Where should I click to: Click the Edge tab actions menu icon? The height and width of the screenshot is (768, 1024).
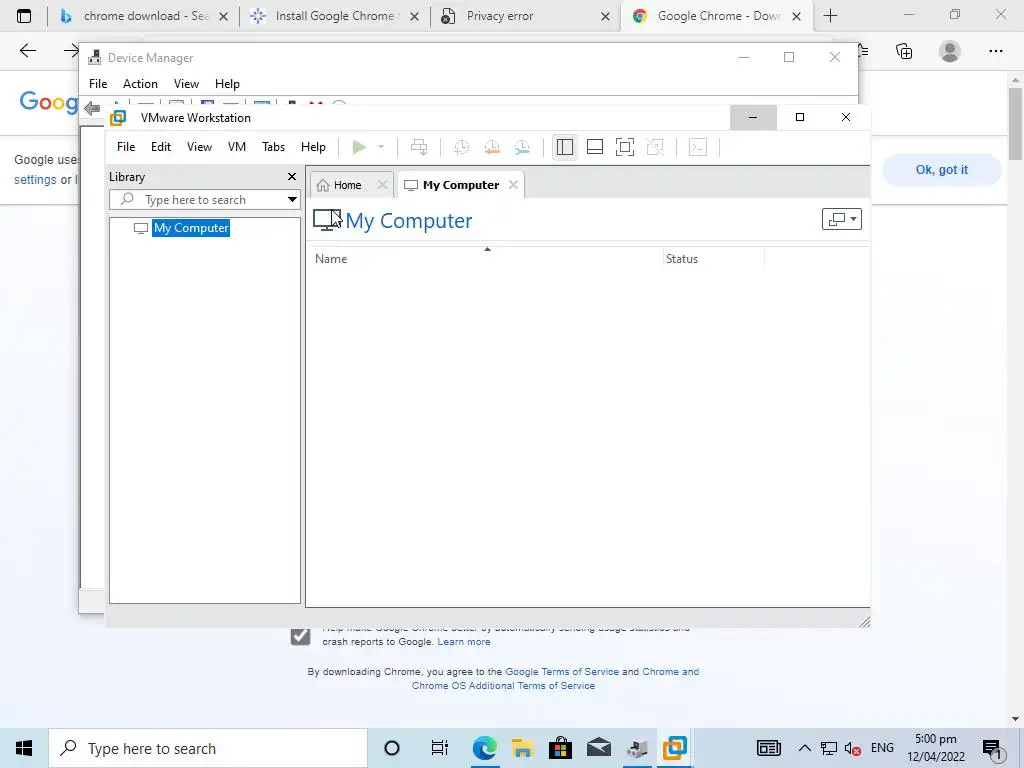[24, 16]
